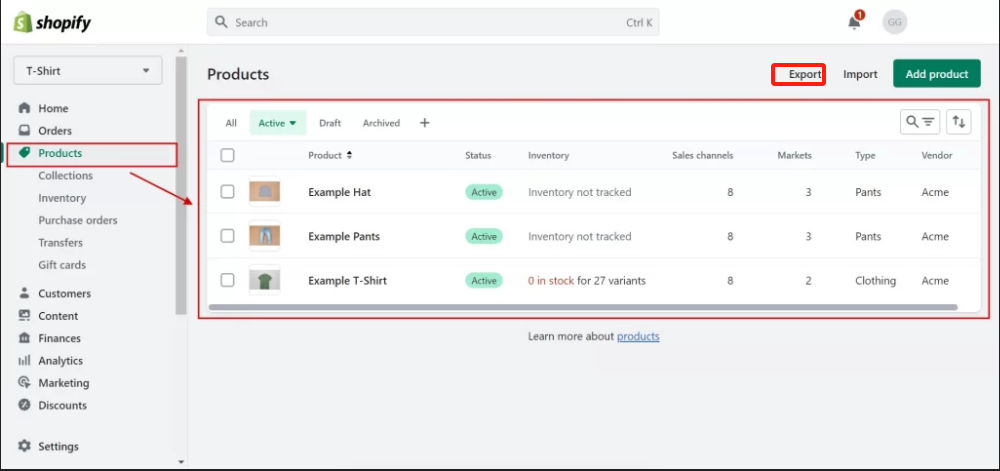Click the search magnifier icon in top bar
Viewport: 1000px width, 471px height.
(221, 22)
